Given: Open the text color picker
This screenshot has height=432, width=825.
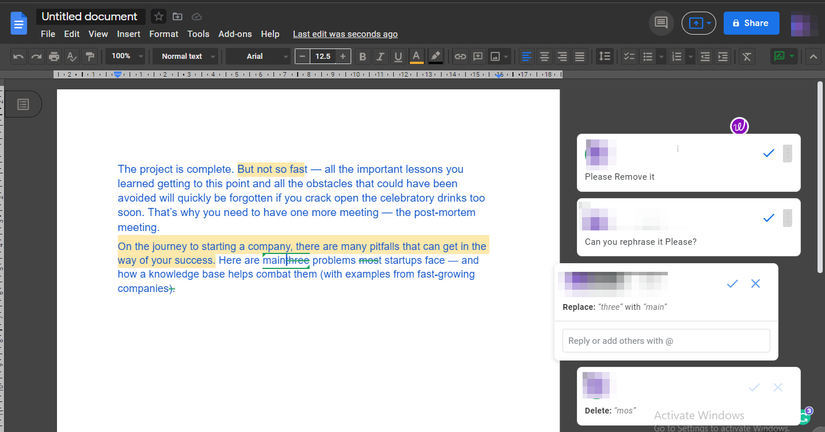Looking at the screenshot, I should click(416, 56).
